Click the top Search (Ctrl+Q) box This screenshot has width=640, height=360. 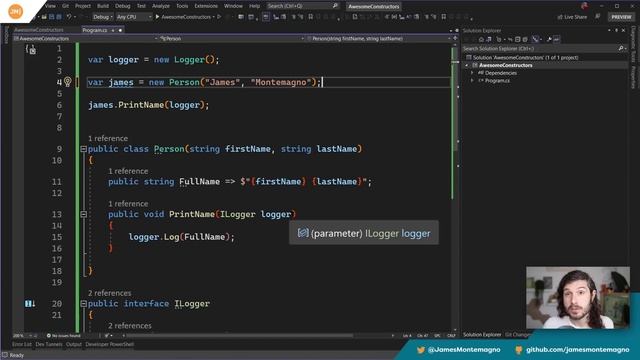tap(302, 6)
